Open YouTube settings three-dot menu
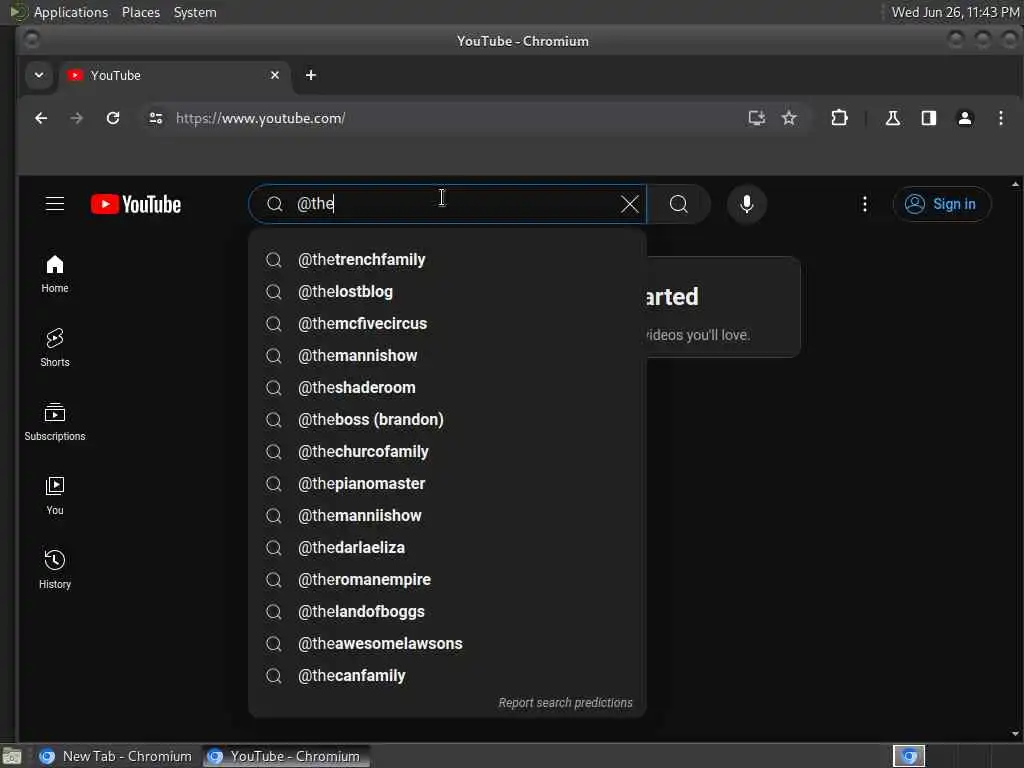The image size is (1024, 768). (x=865, y=204)
